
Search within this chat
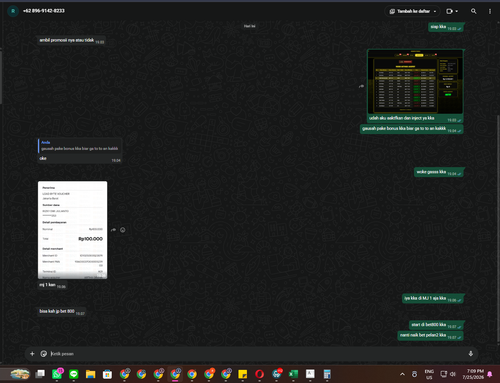coord(473,11)
